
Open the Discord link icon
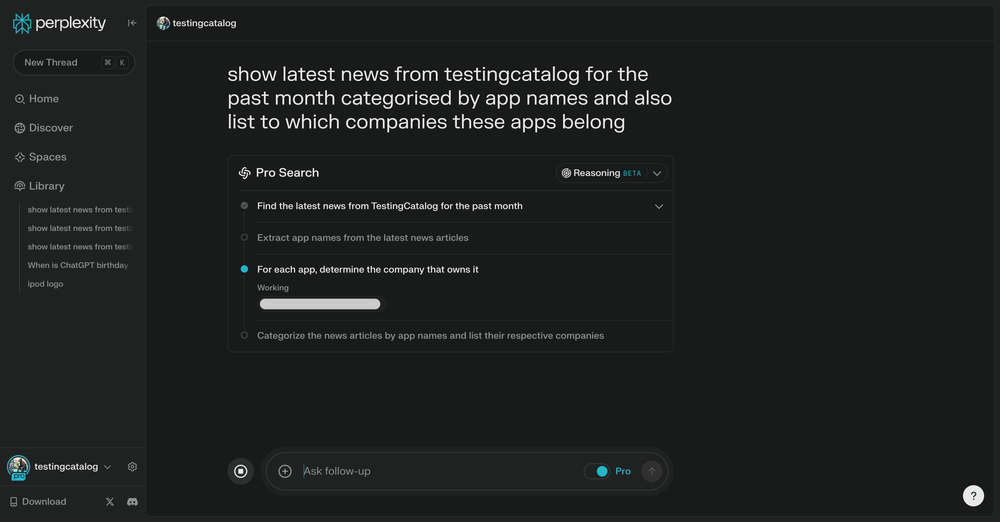point(132,502)
